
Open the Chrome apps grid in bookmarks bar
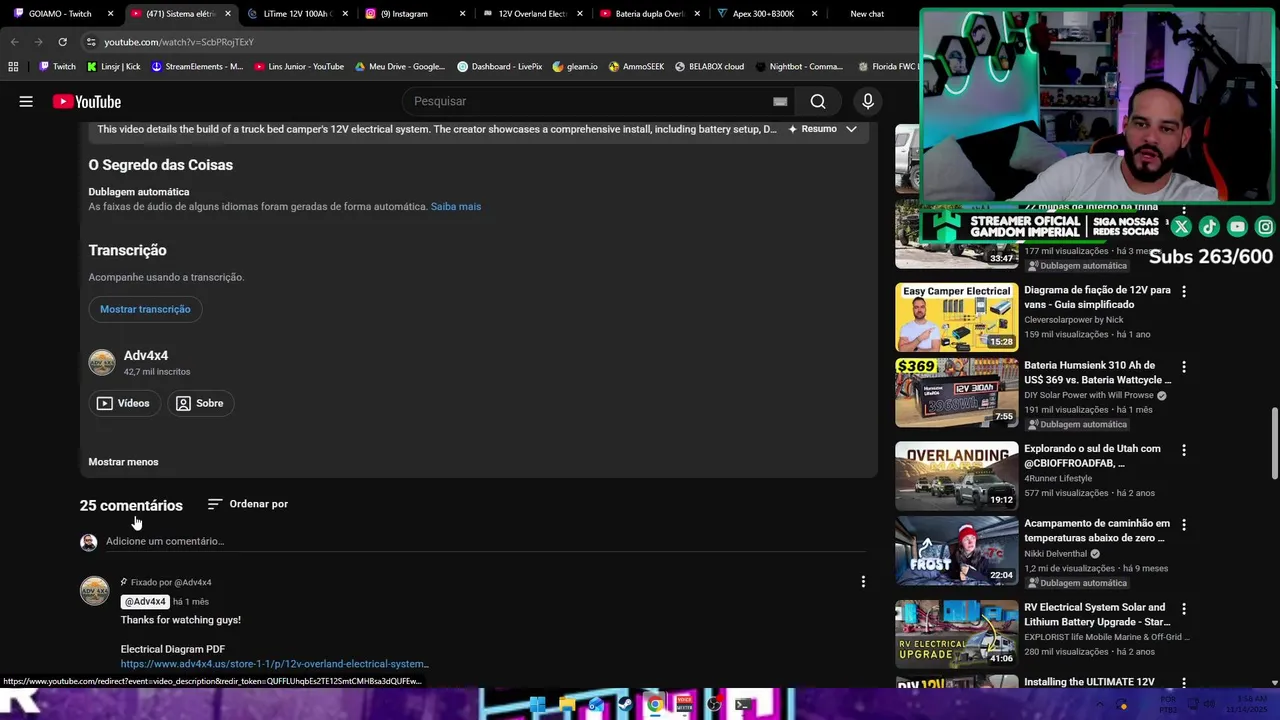[13, 67]
